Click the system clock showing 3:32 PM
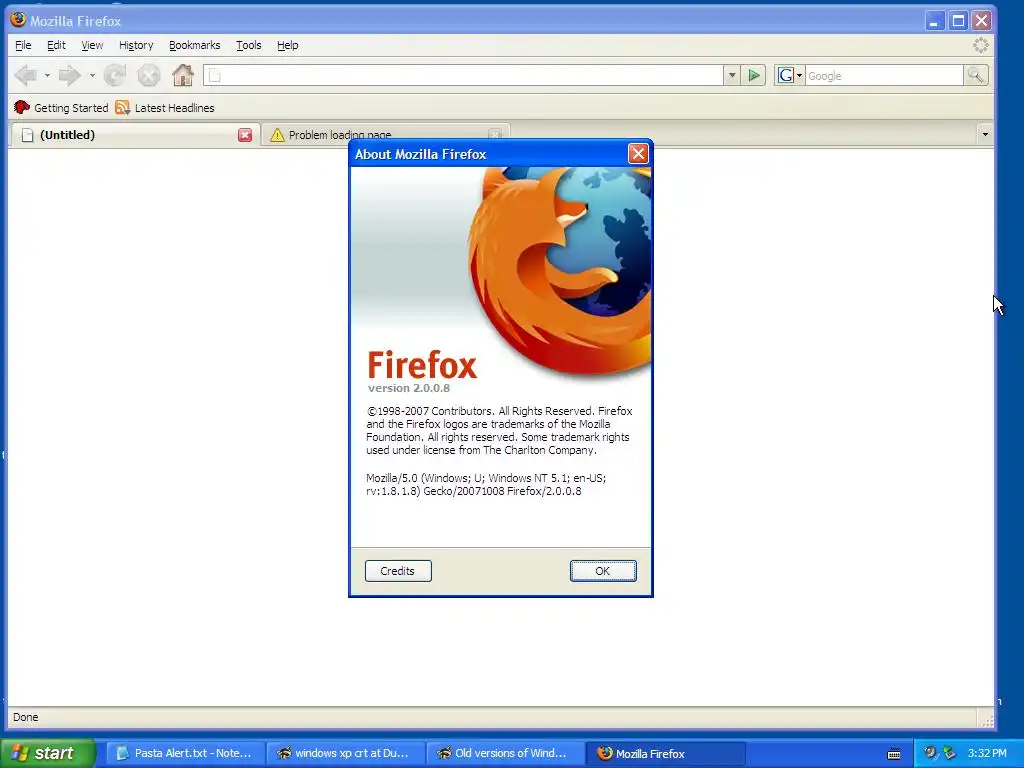The height and width of the screenshot is (768, 1024). click(x=987, y=753)
